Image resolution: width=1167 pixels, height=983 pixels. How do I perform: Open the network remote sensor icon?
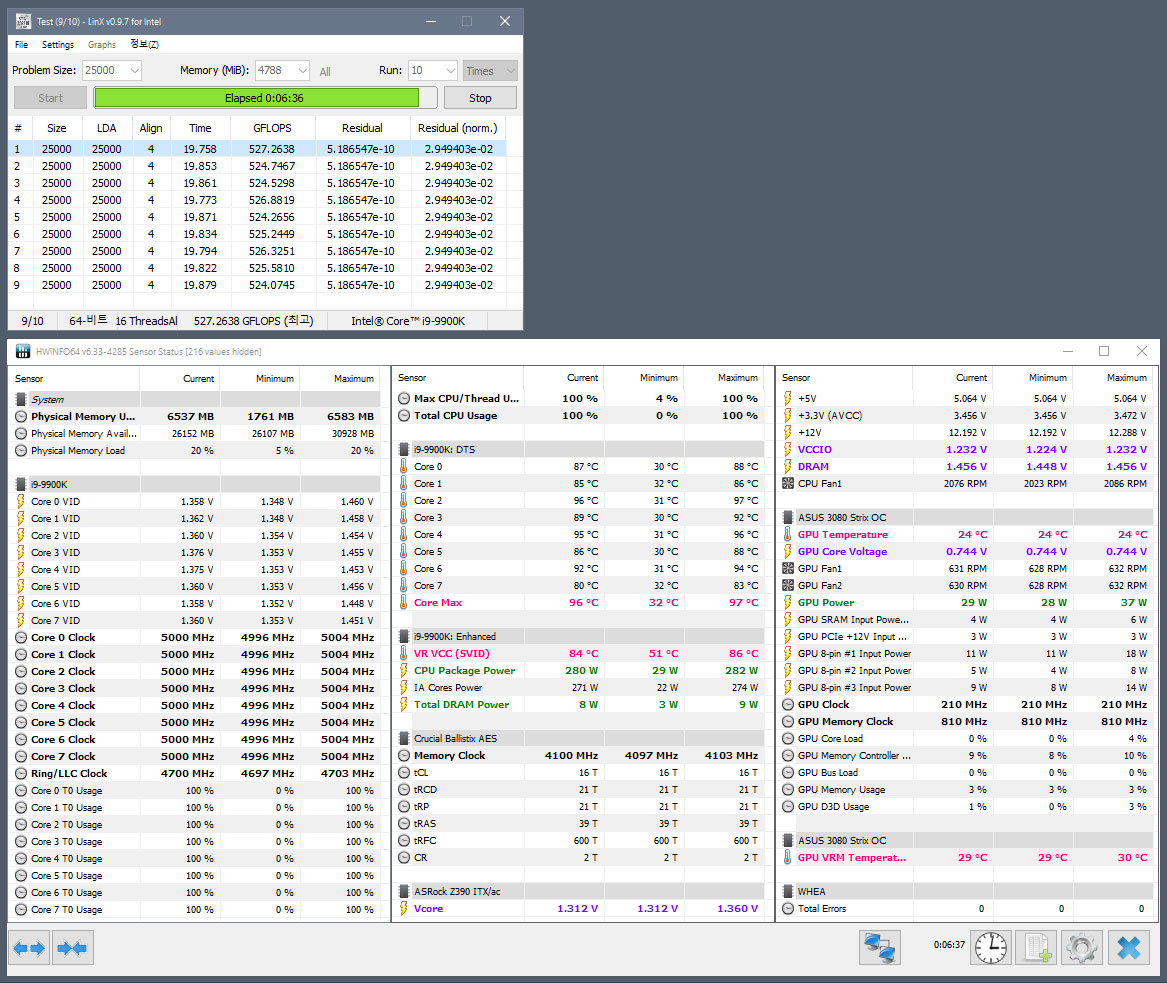(880, 948)
